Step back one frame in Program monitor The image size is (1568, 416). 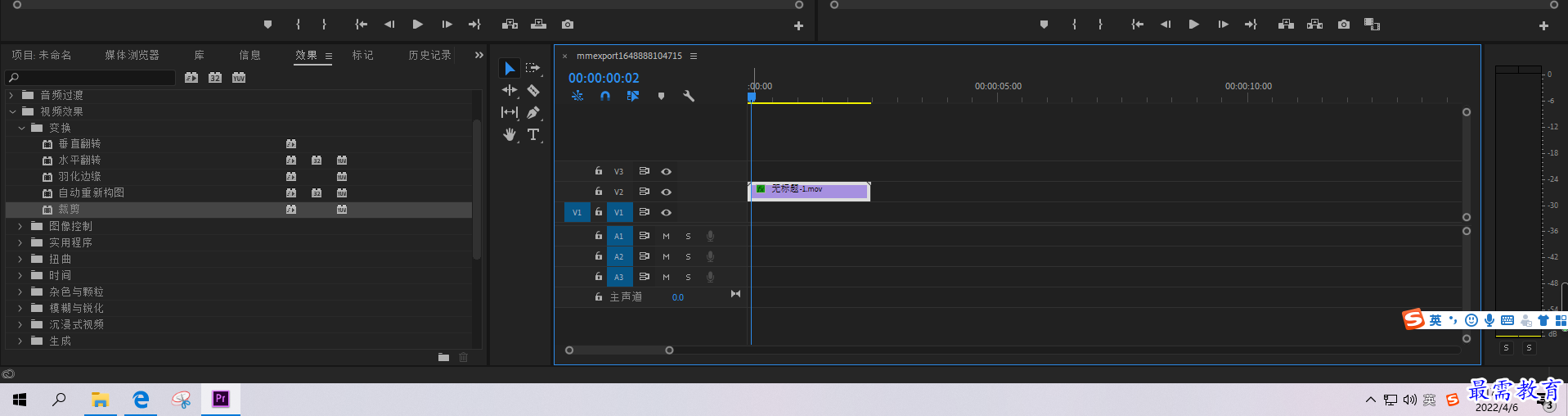pyautogui.click(x=1166, y=25)
